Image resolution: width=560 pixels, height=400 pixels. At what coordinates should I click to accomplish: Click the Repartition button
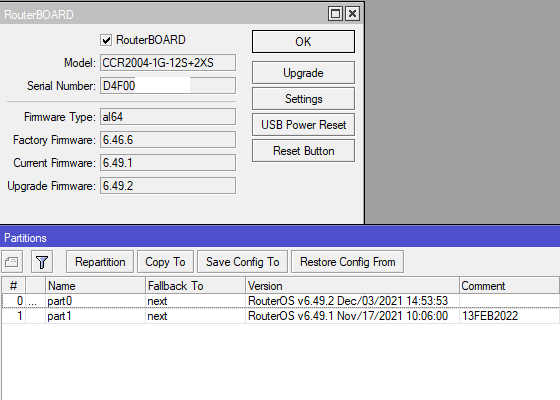100,262
